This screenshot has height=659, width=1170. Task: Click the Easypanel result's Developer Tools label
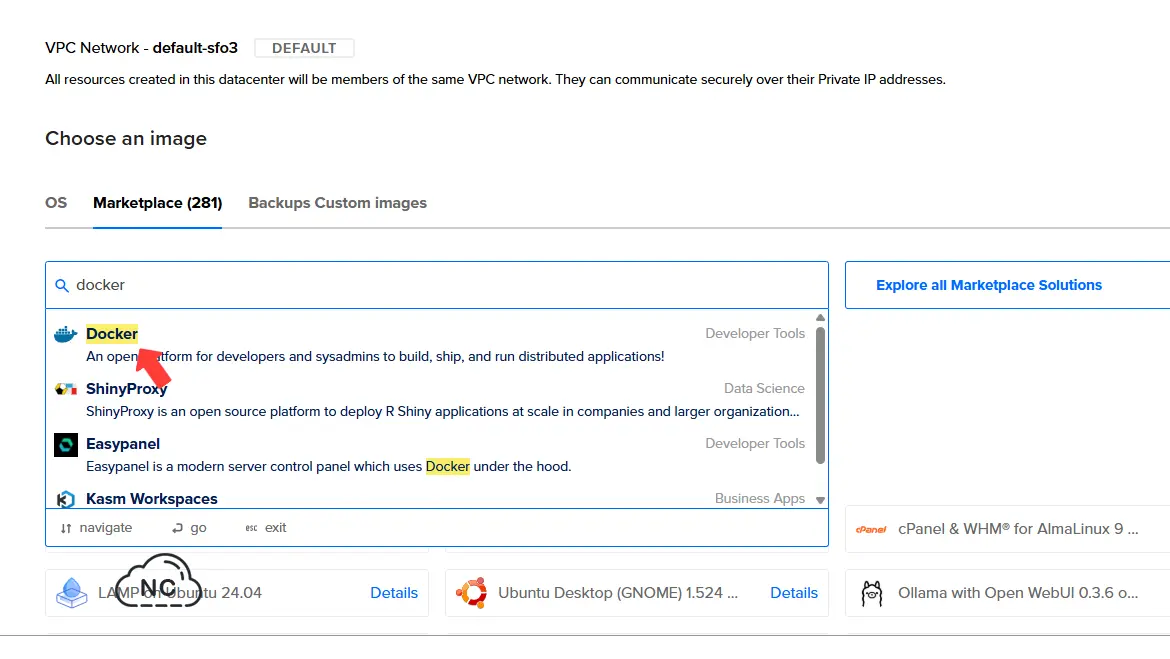[755, 444]
